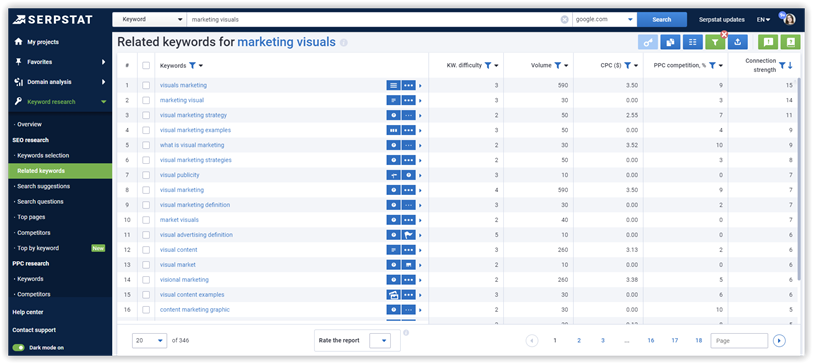Open Search suggestions in the sidebar
Screen dimensions: 813x364
[x=43, y=186]
